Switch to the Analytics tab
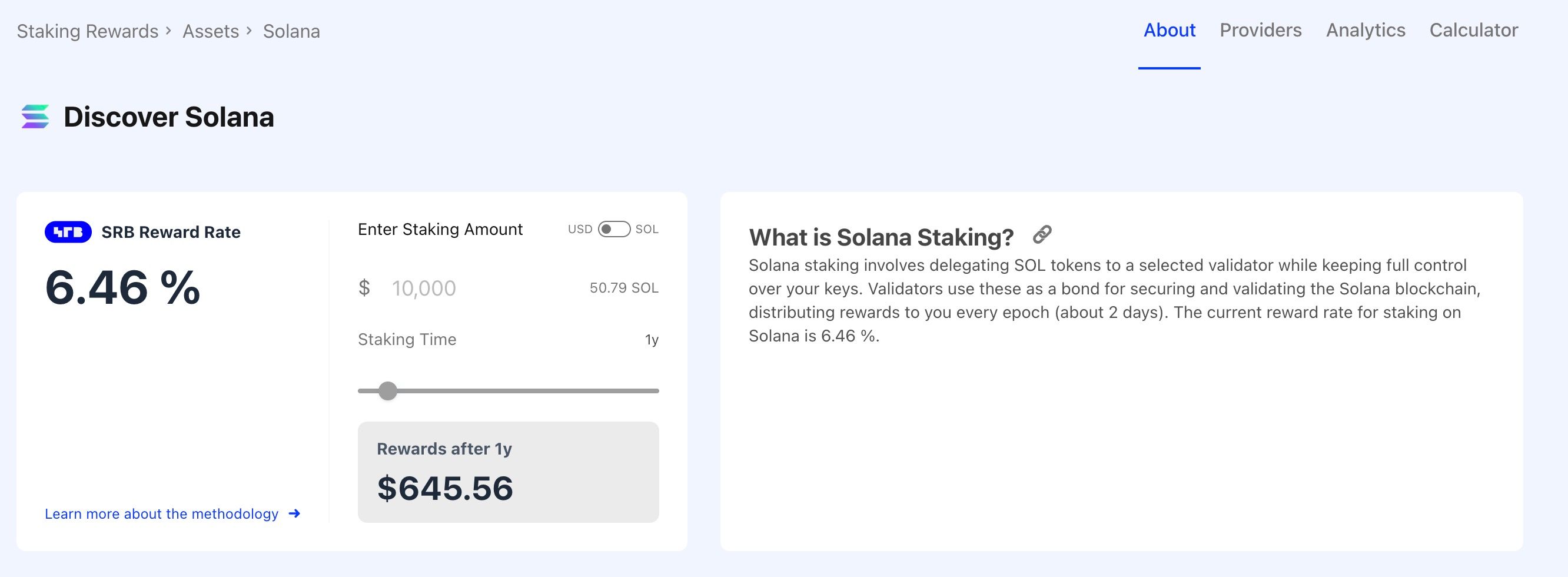The width and height of the screenshot is (1568, 577). 1366,31
